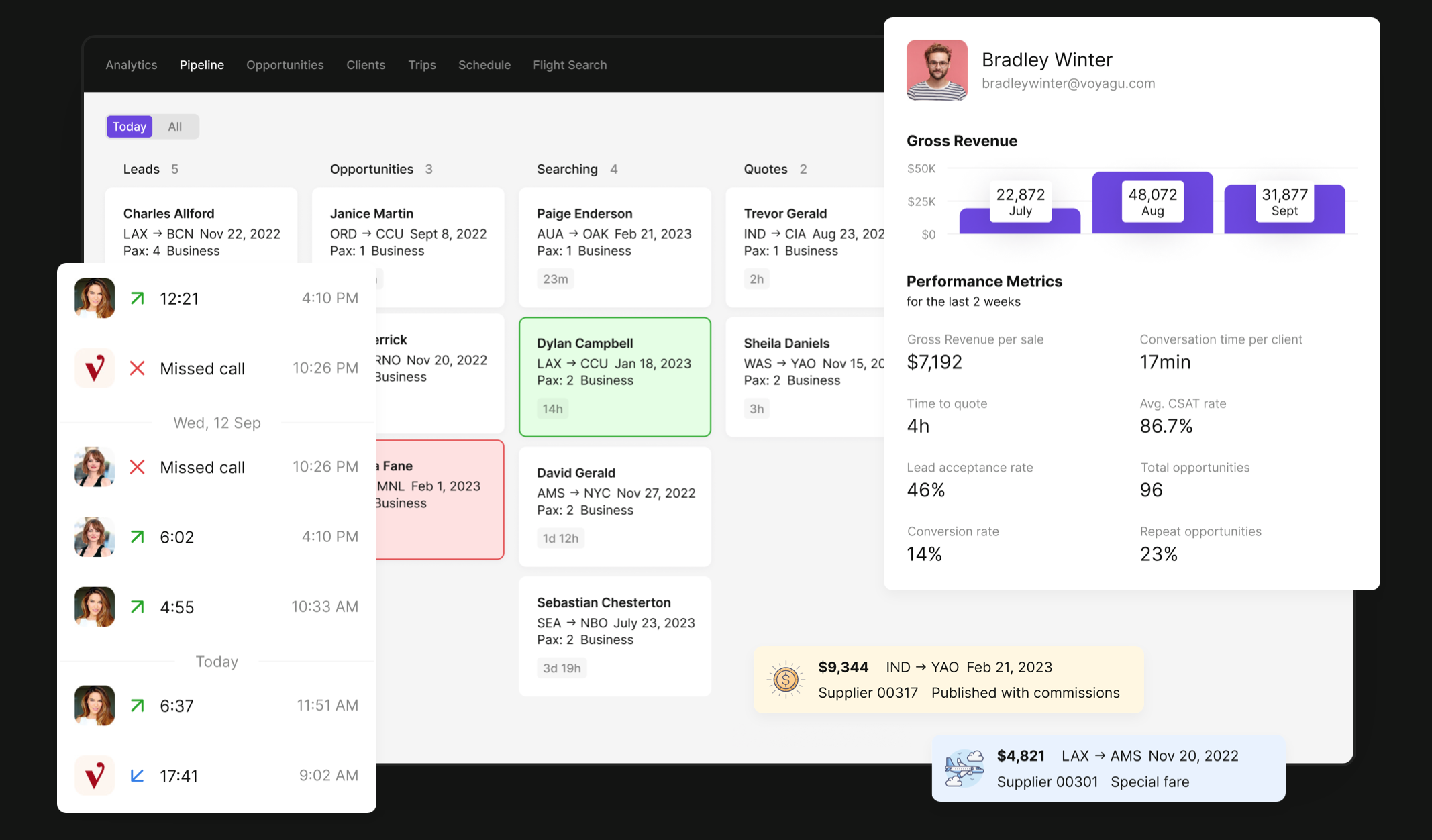
Task: Select the Aug revenue bar
Action: [1152, 203]
